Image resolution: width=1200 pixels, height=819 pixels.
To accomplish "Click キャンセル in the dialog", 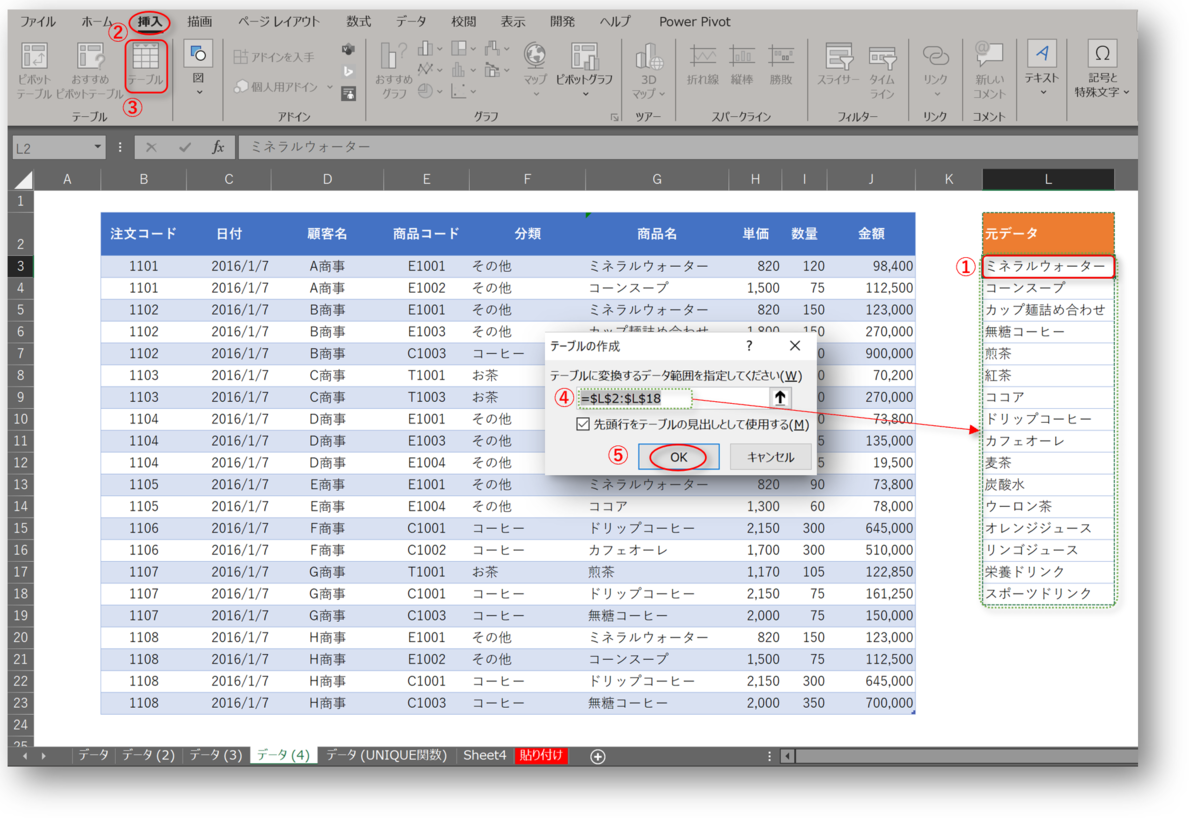I will tap(770, 457).
